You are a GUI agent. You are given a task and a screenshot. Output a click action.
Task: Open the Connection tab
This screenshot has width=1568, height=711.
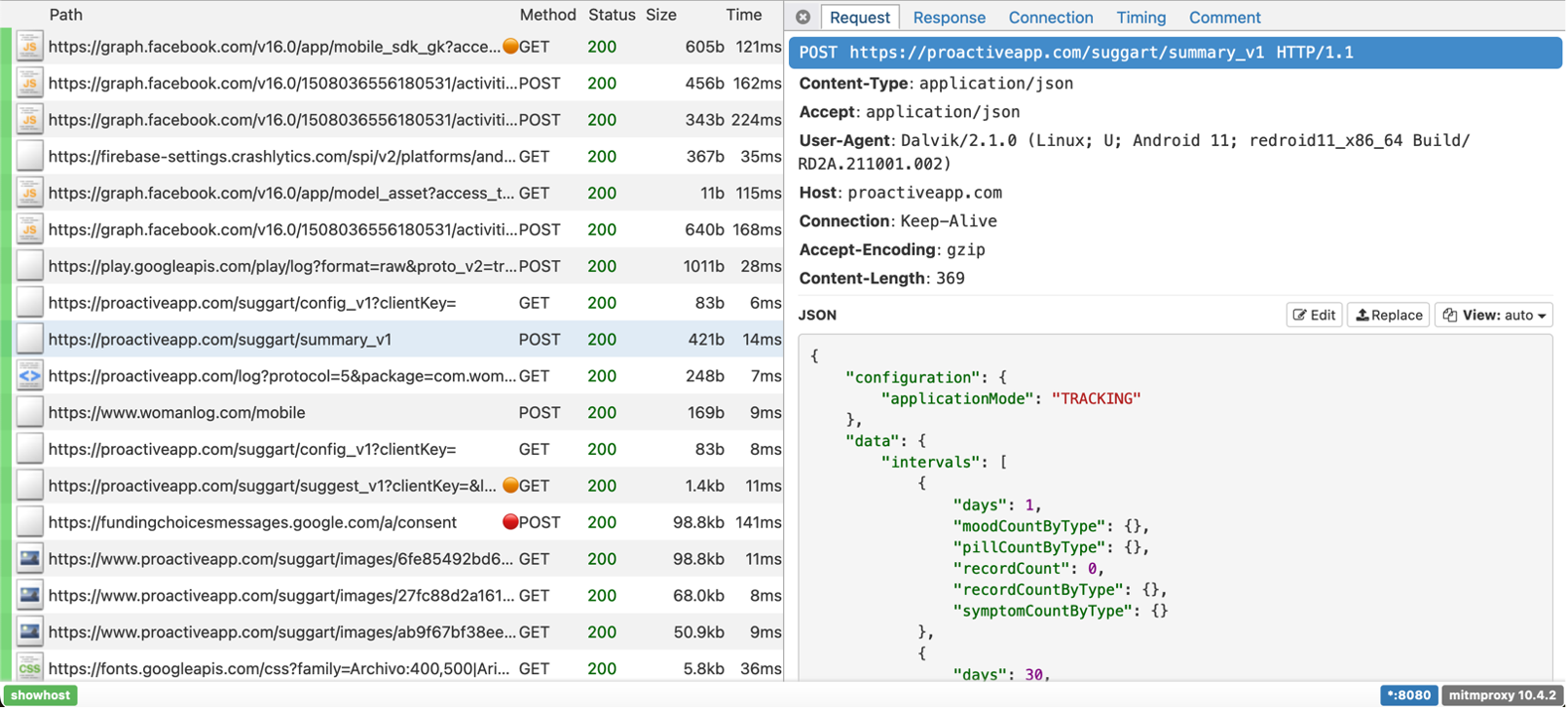[x=1050, y=18]
